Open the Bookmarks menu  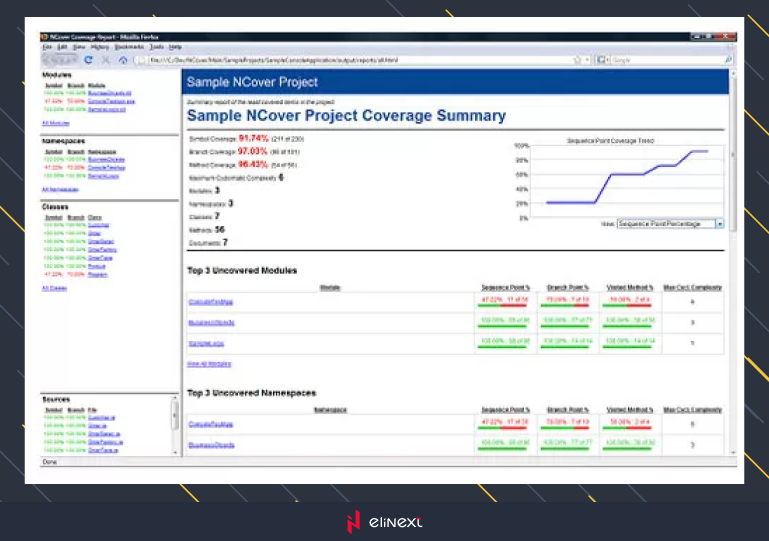point(130,47)
